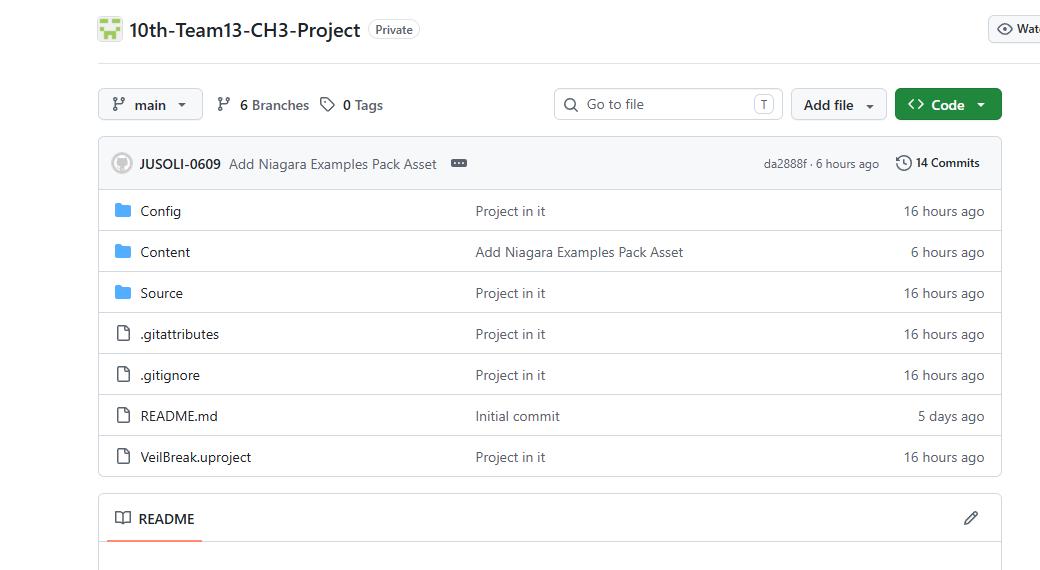Click the Source folder icon

click(123, 293)
